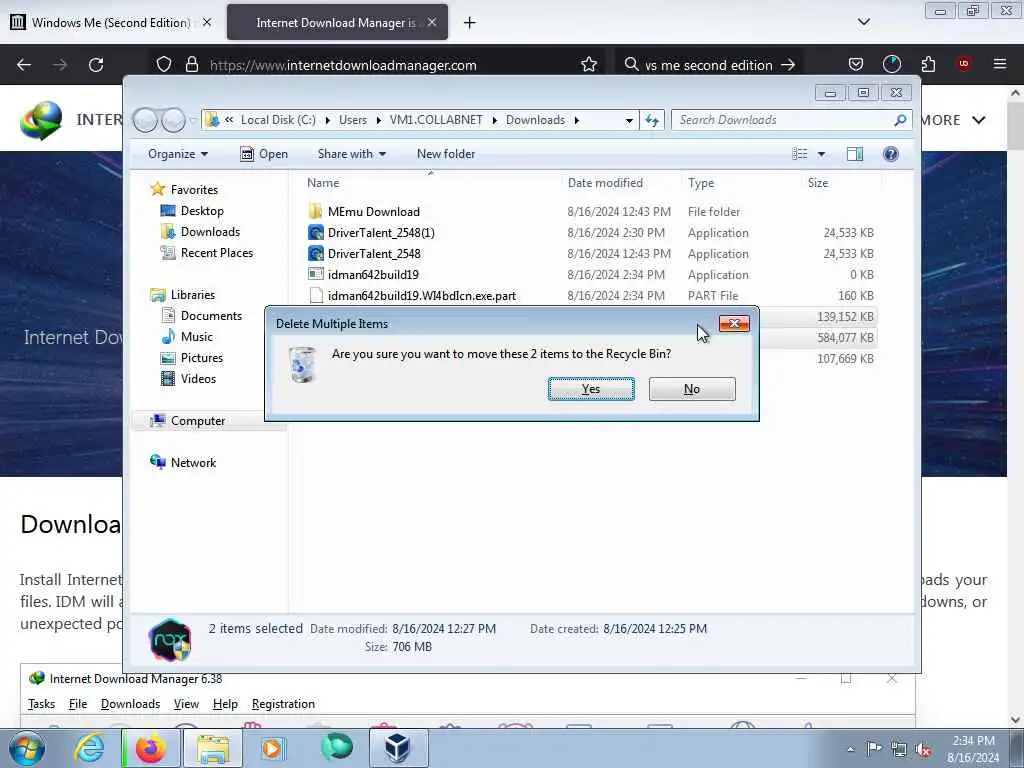Close the Internet Download Manager browser tab
Screen dimensions: 1024x768
432,22
